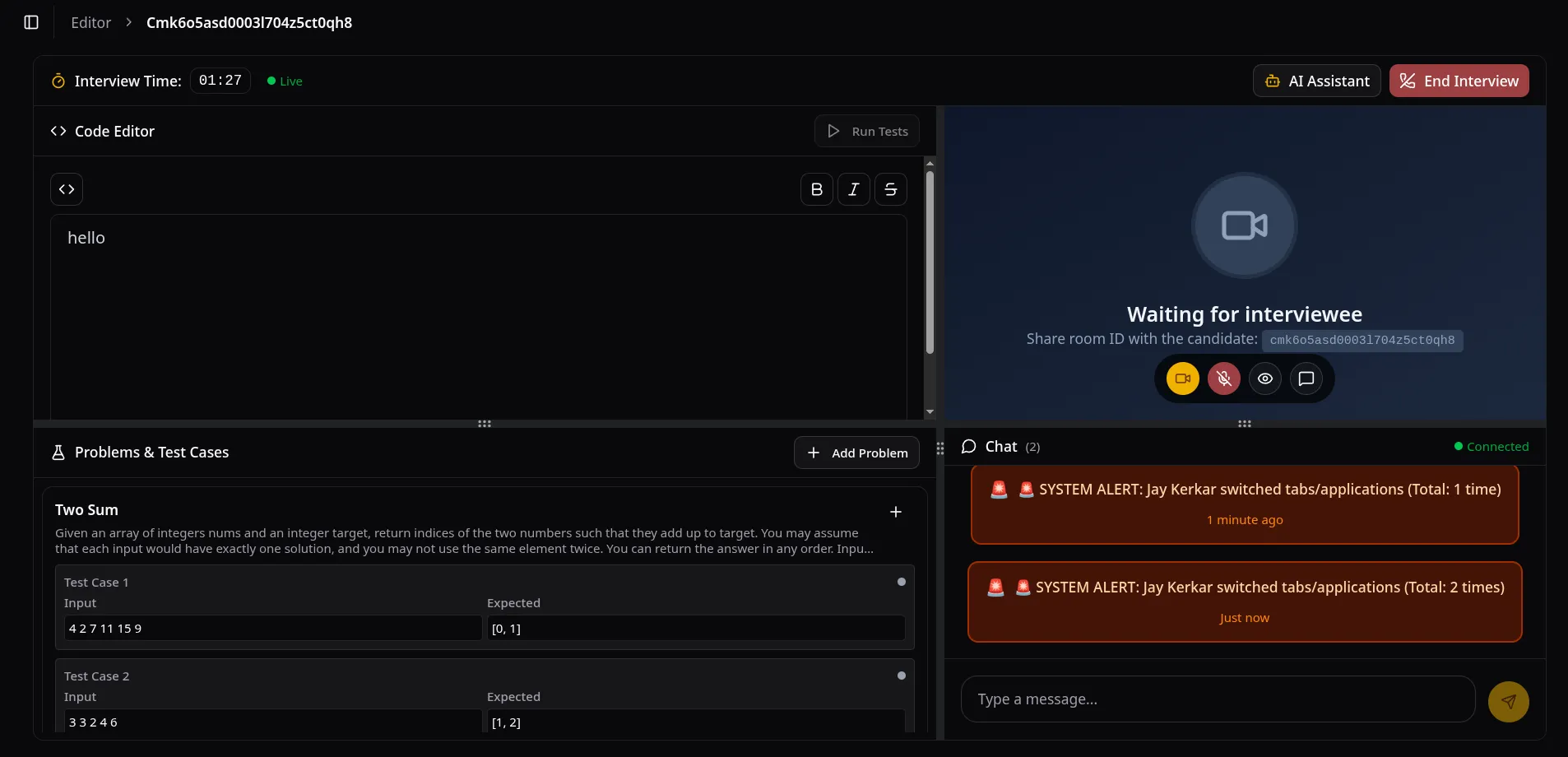Screen dimensions: 1568x757
Task: Apply strikethrough formatting in the editor
Action: tap(891, 188)
